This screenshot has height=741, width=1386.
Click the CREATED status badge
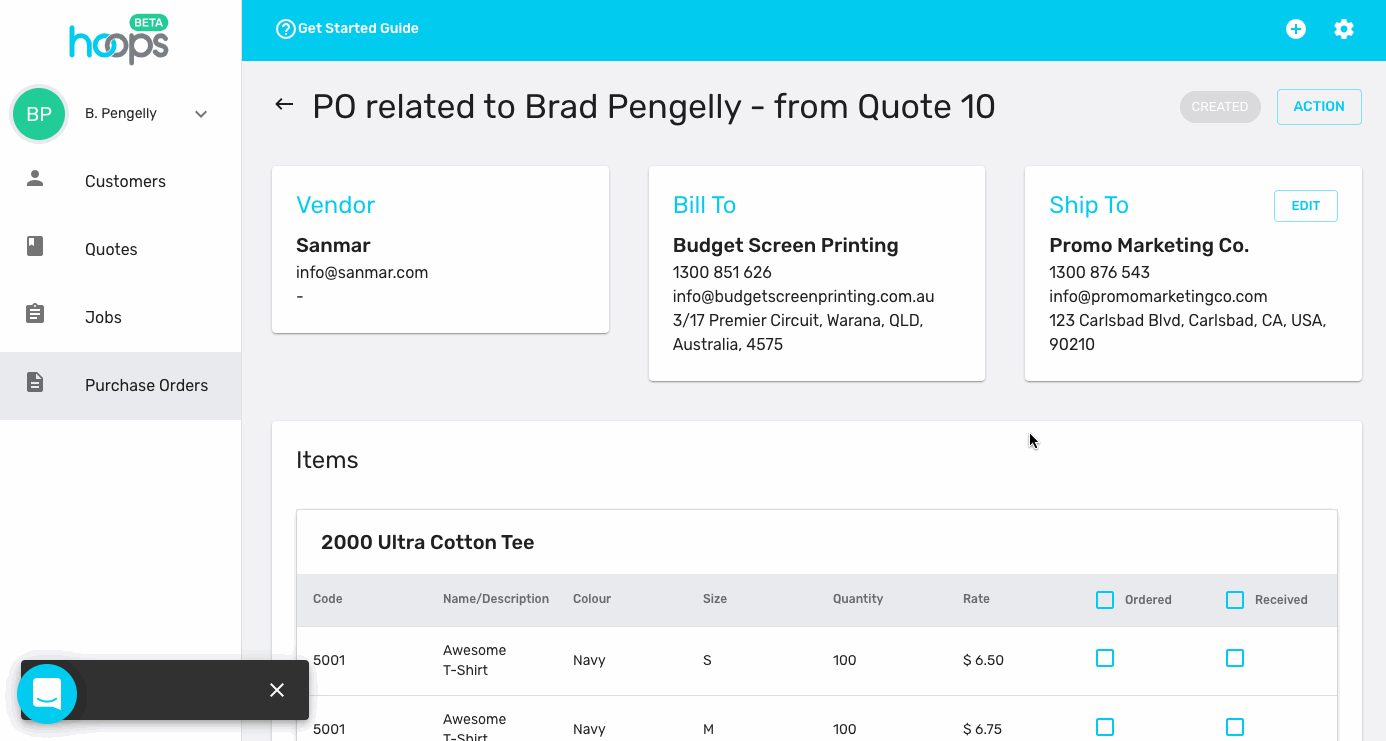(1220, 107)
